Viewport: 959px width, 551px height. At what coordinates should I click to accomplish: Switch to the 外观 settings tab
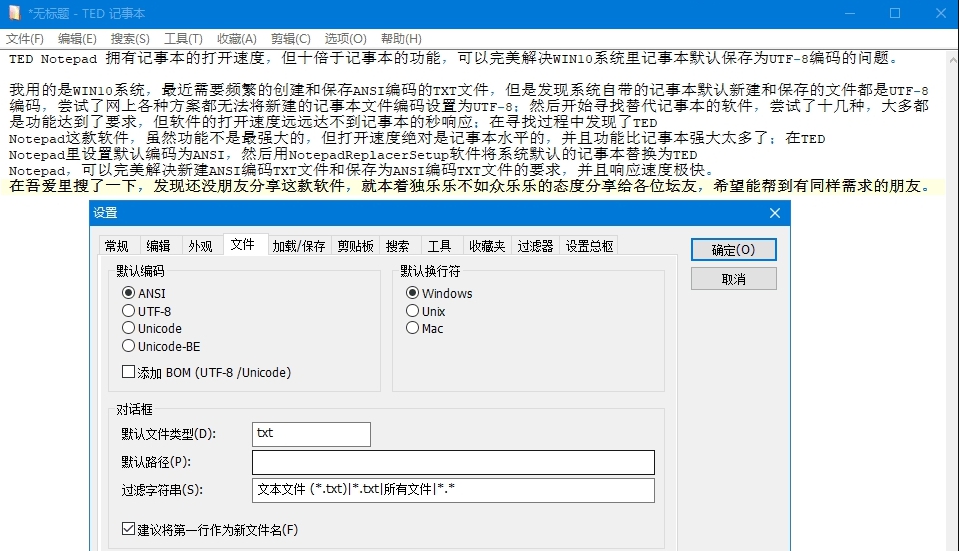(200, 246)
